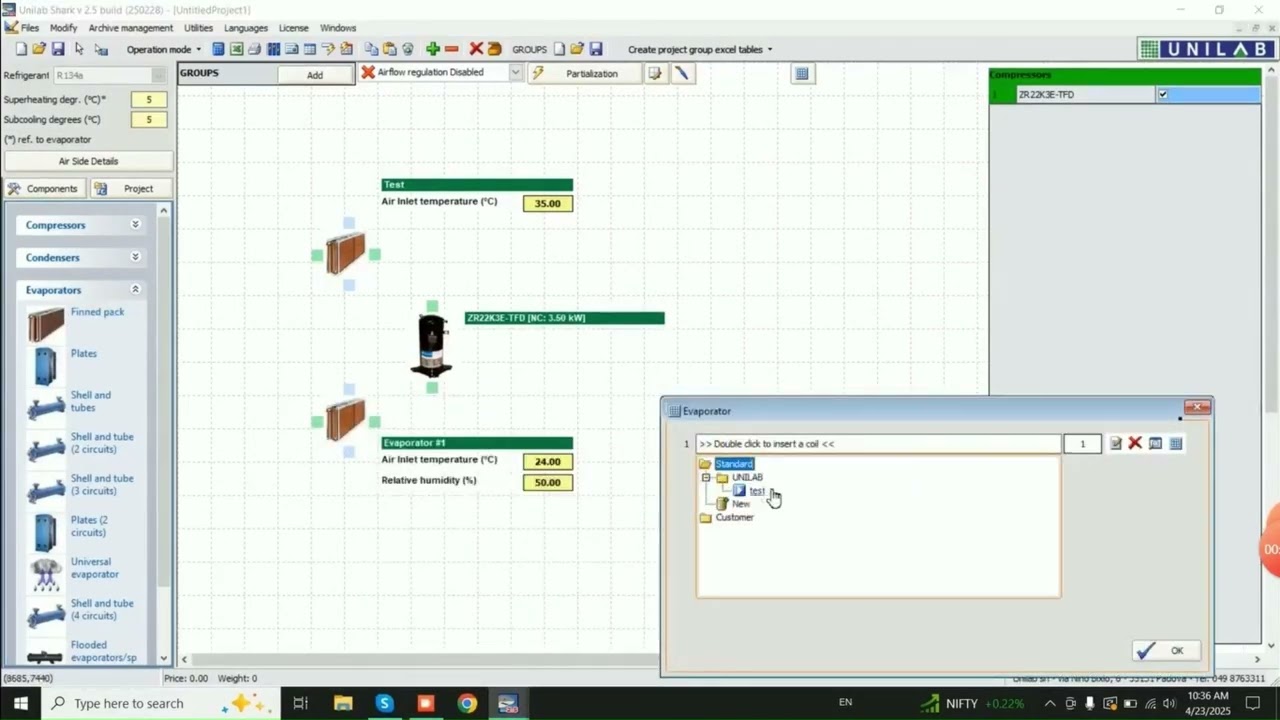Select the condenser coil on the canvas
Image resolution: width=1280 pixels, height=720 pixels.
[345, 254]
